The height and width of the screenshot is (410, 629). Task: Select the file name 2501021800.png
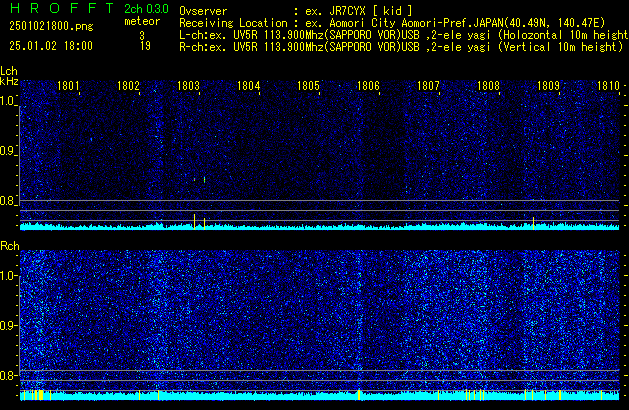click(x=51, y=26)
